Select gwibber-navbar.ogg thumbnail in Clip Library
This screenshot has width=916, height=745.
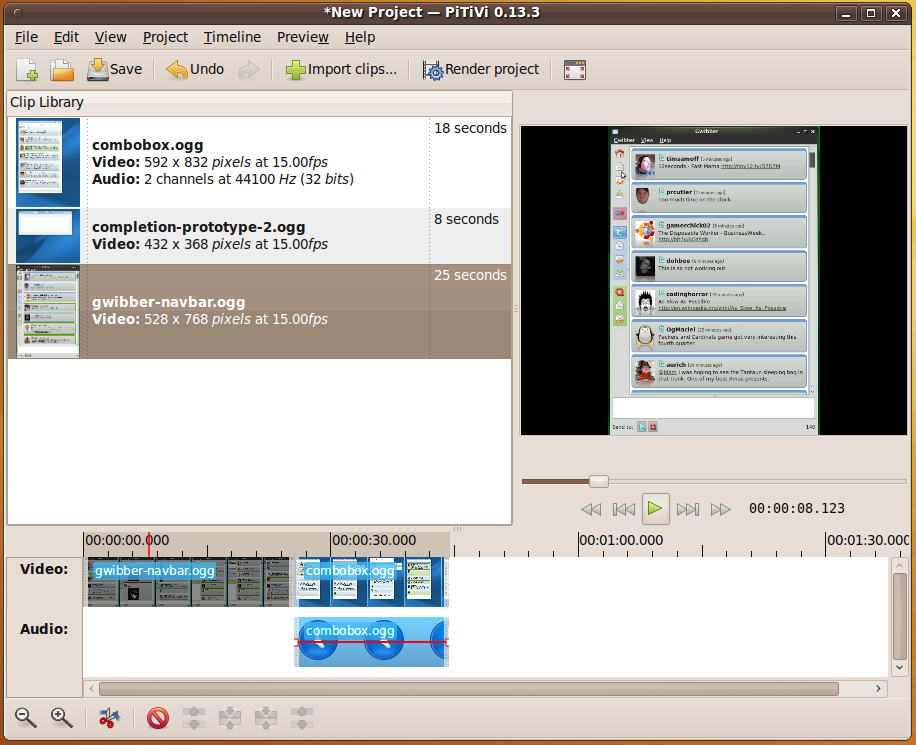(48, 311)
